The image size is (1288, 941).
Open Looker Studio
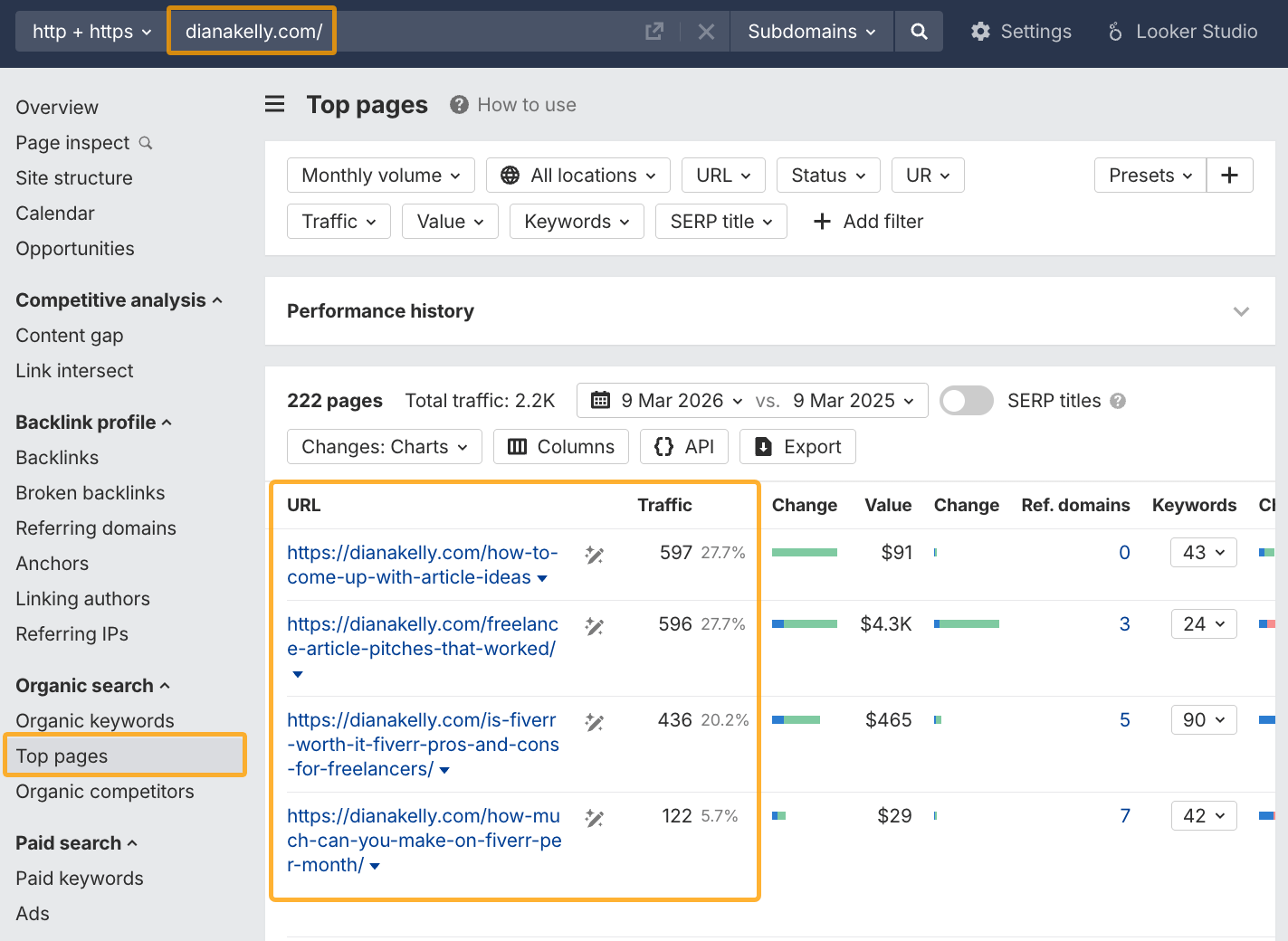1181,31
